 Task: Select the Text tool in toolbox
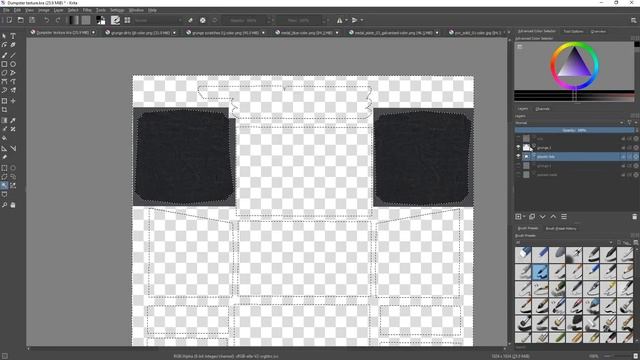pos(13,36)
